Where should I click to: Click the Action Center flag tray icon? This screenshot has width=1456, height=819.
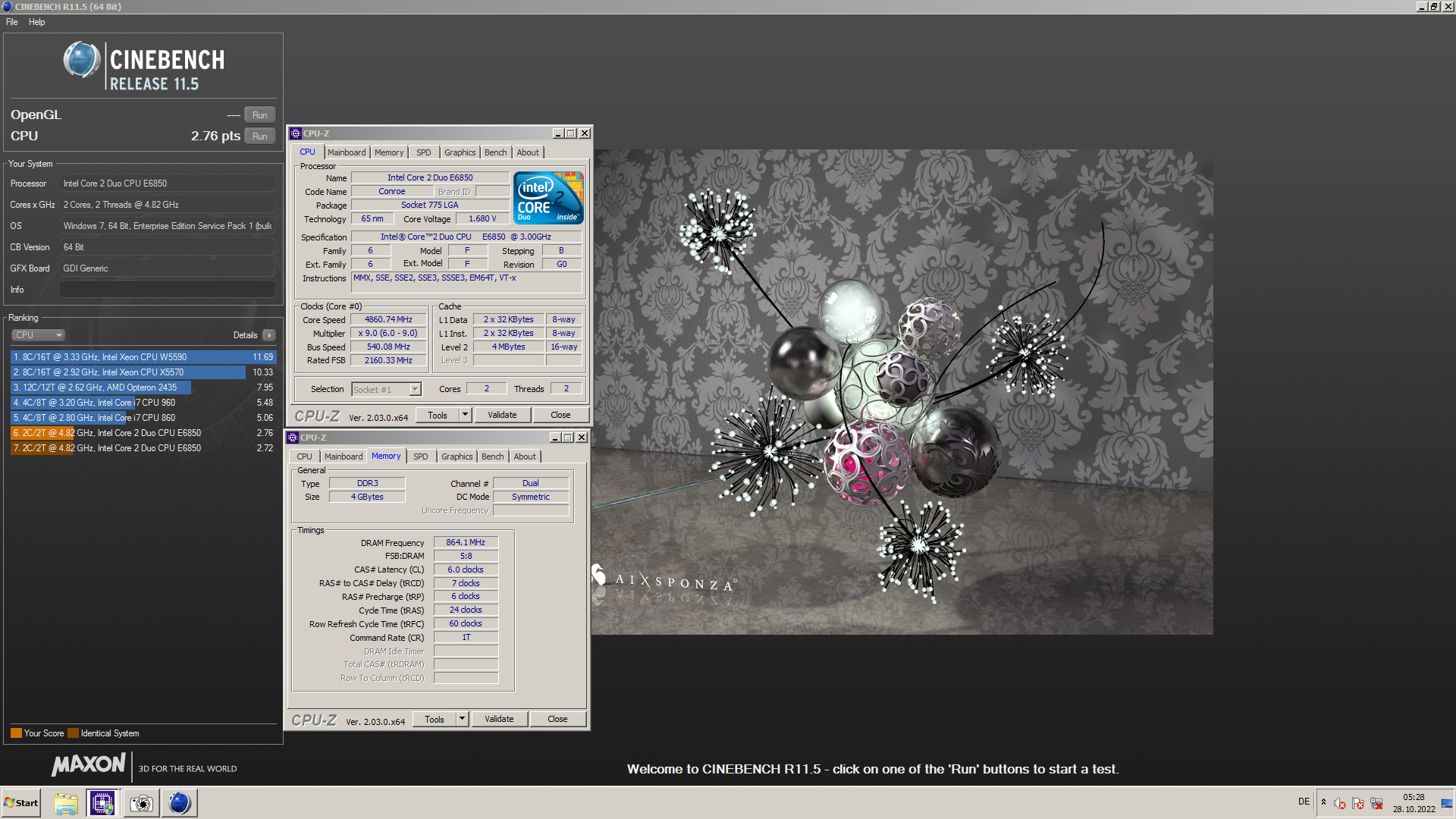(1358, 803)
